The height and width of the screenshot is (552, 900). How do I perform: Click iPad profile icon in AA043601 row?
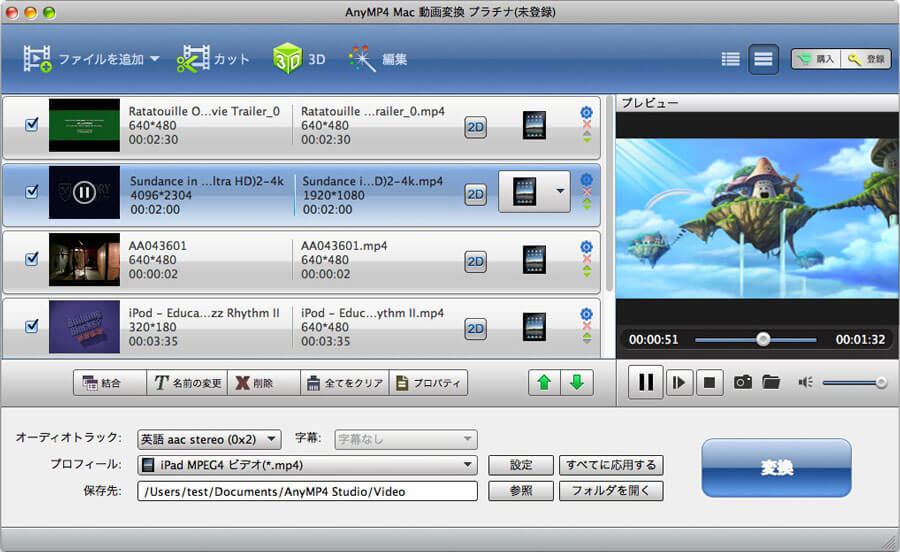click(x=534, y=260)
